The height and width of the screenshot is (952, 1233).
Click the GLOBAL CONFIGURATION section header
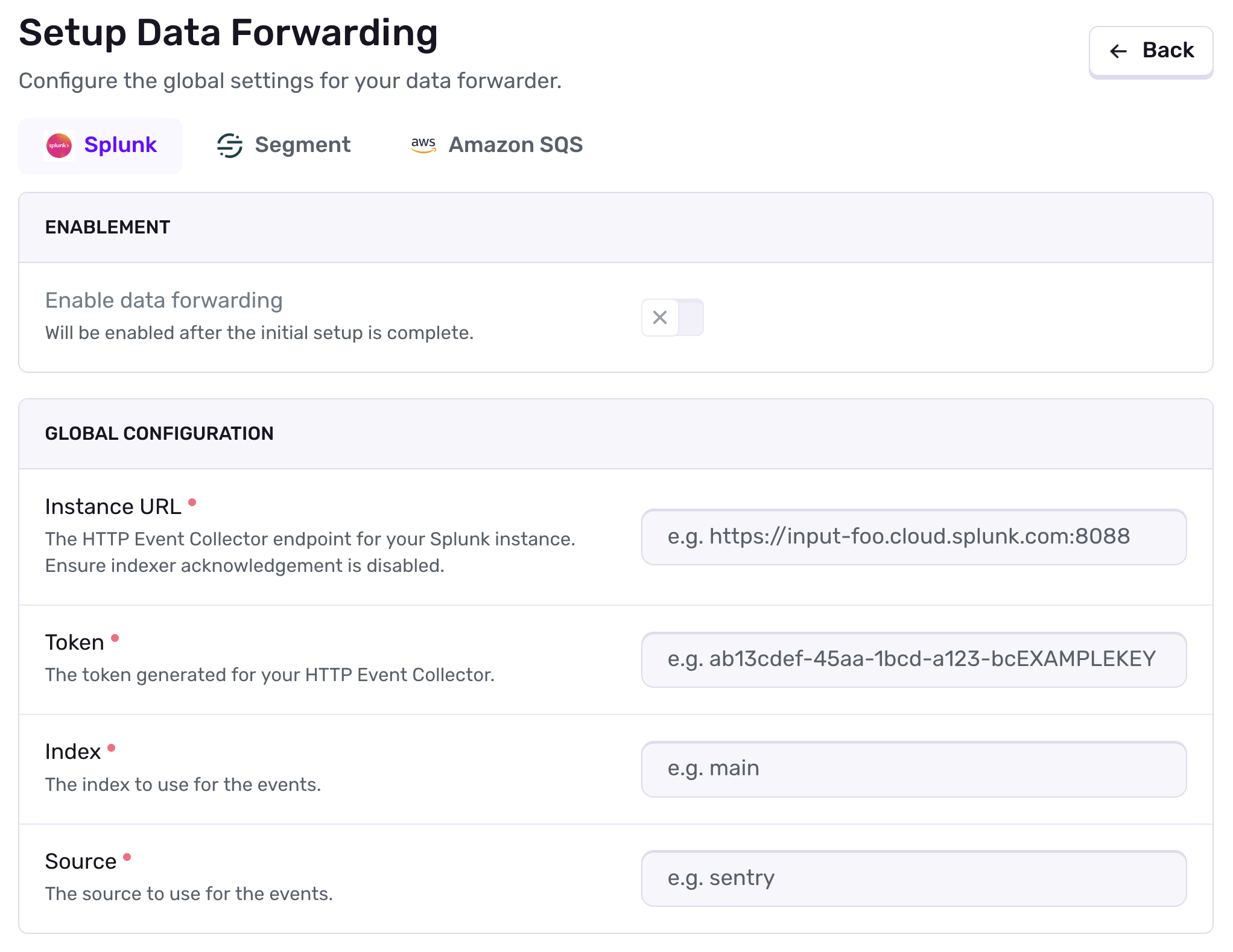point(159,433)
